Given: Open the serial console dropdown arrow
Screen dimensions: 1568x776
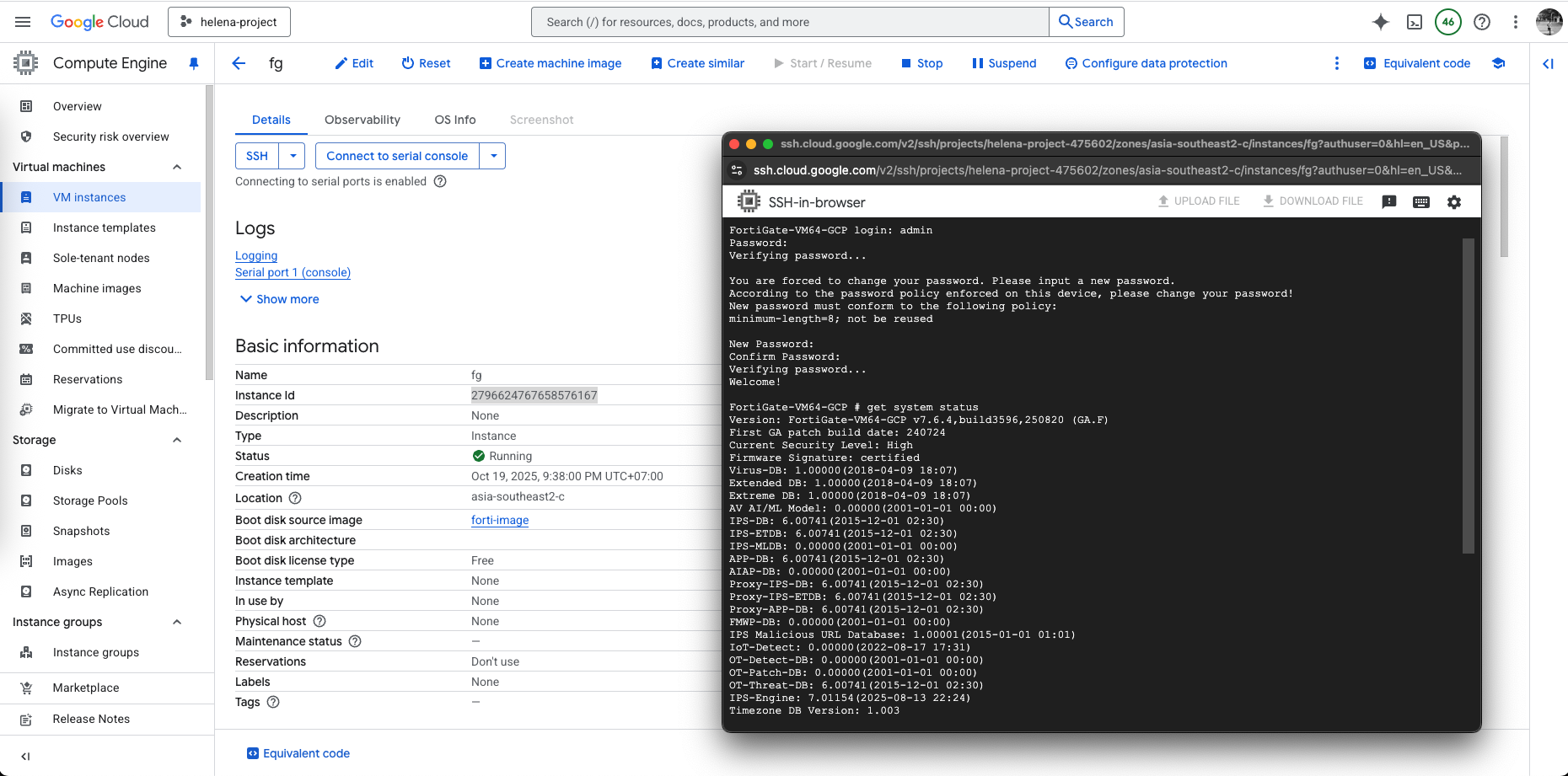Looking at the screenshot, I should click(493, 156).
